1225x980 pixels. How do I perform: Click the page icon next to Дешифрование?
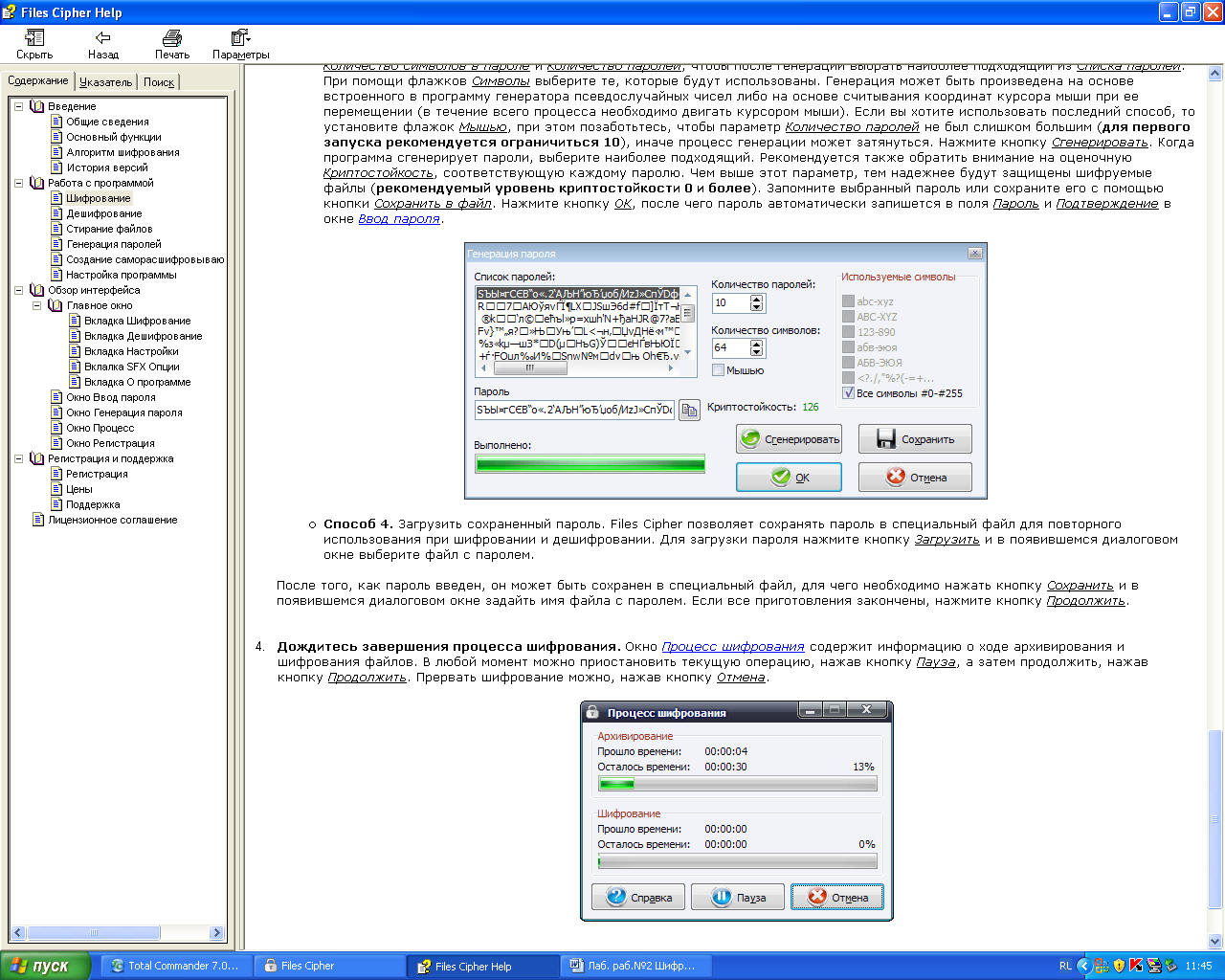(x=56, y=213)
